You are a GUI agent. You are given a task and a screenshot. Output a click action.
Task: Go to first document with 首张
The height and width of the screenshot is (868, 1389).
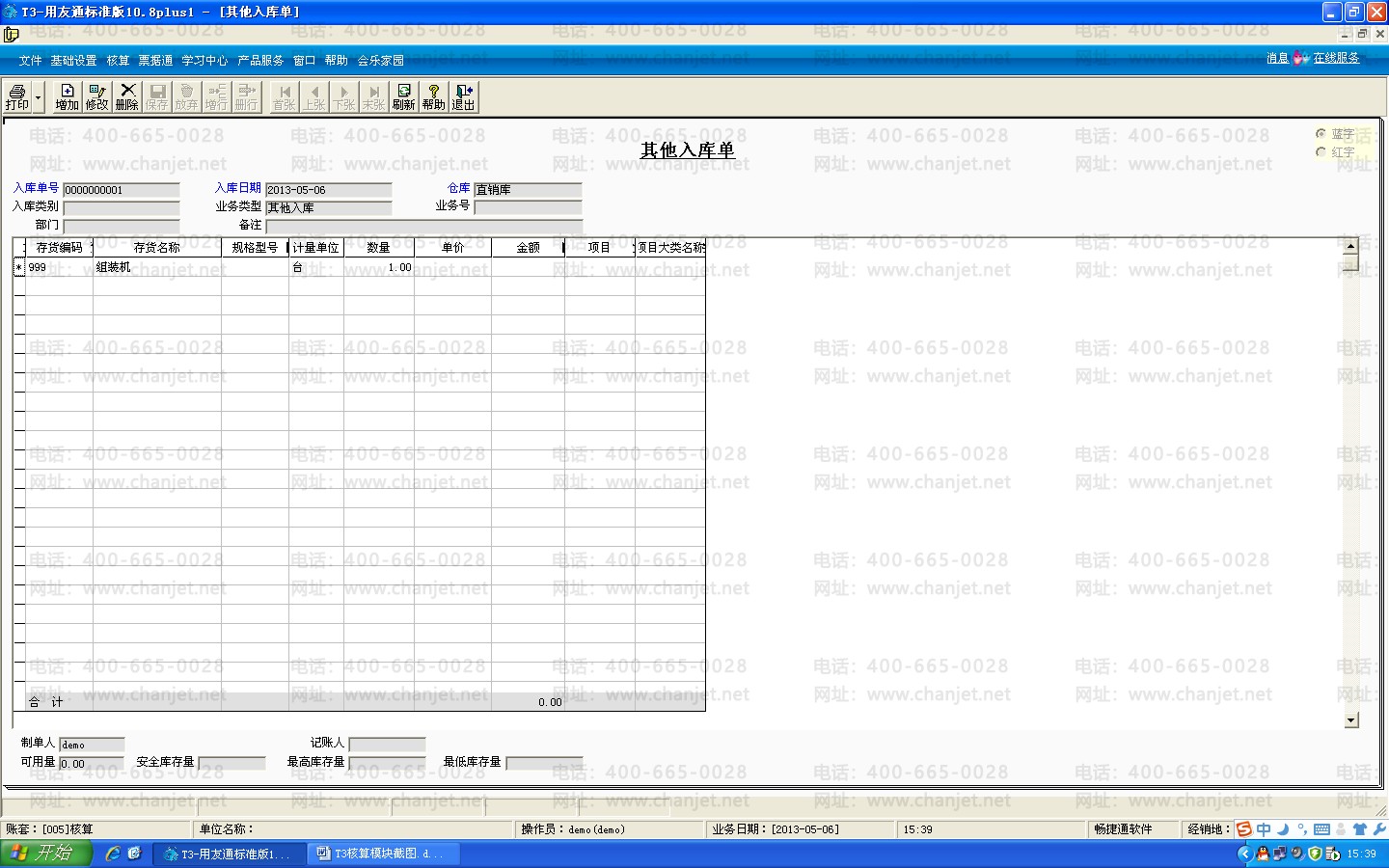tap(284, 97)
